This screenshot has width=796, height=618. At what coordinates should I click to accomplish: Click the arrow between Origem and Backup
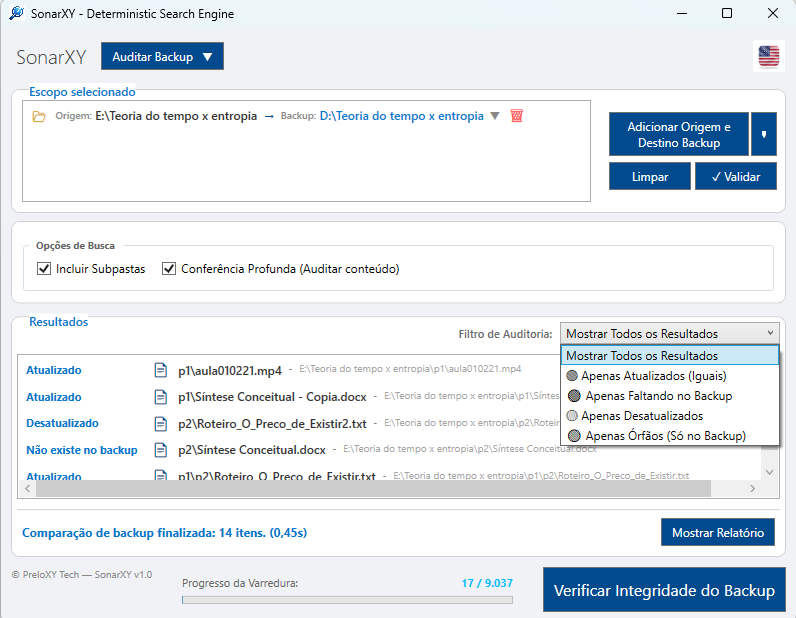point(269,117)
